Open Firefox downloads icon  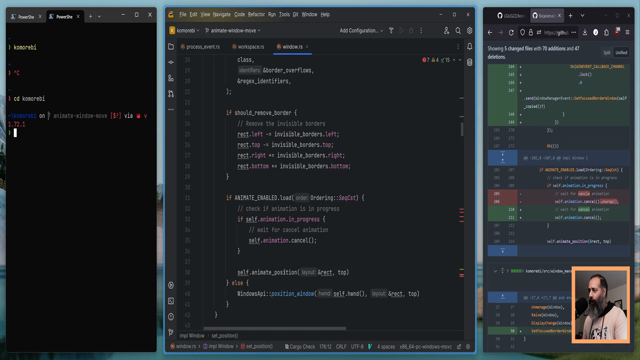click(585, 32)
